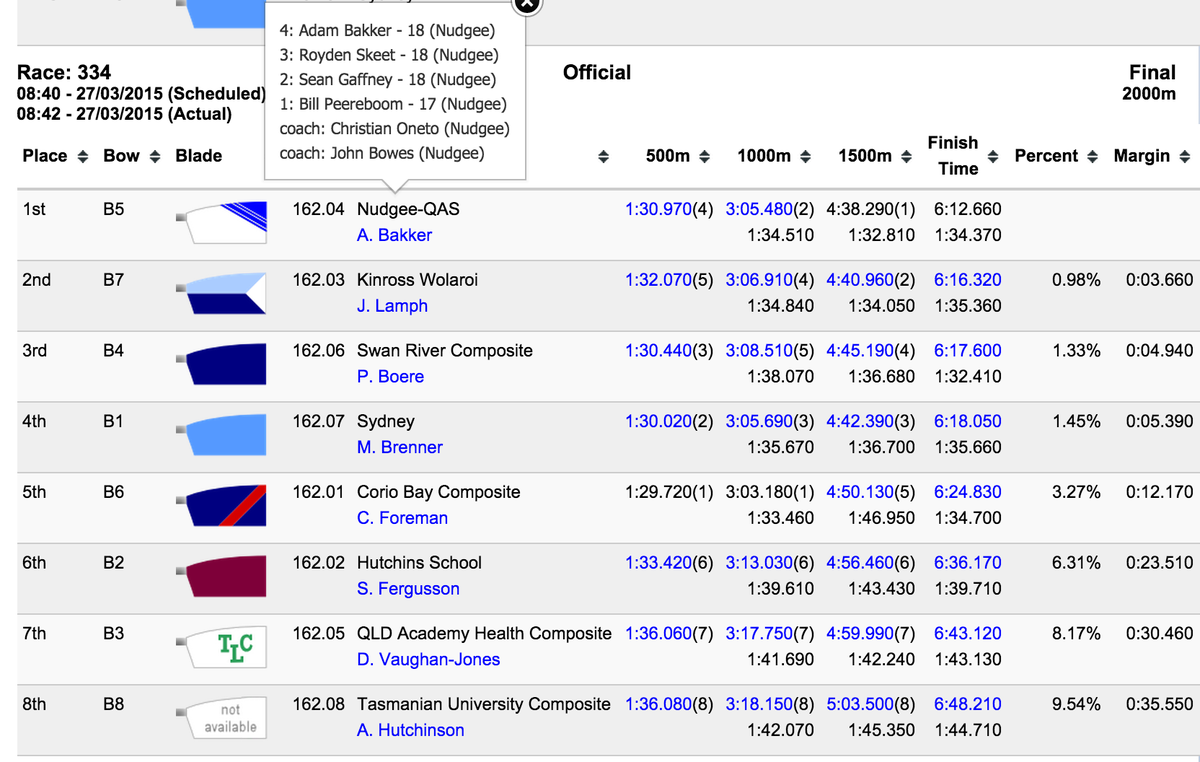Open M. Brenner crew link
The width and height of the screenshot is (1200, 762).
(x=400, y=447)
